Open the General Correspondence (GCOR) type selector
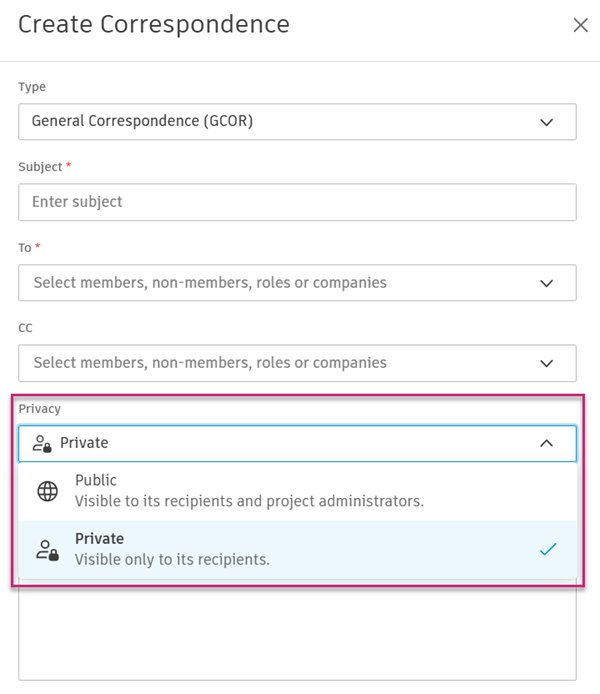 (280, 122)
